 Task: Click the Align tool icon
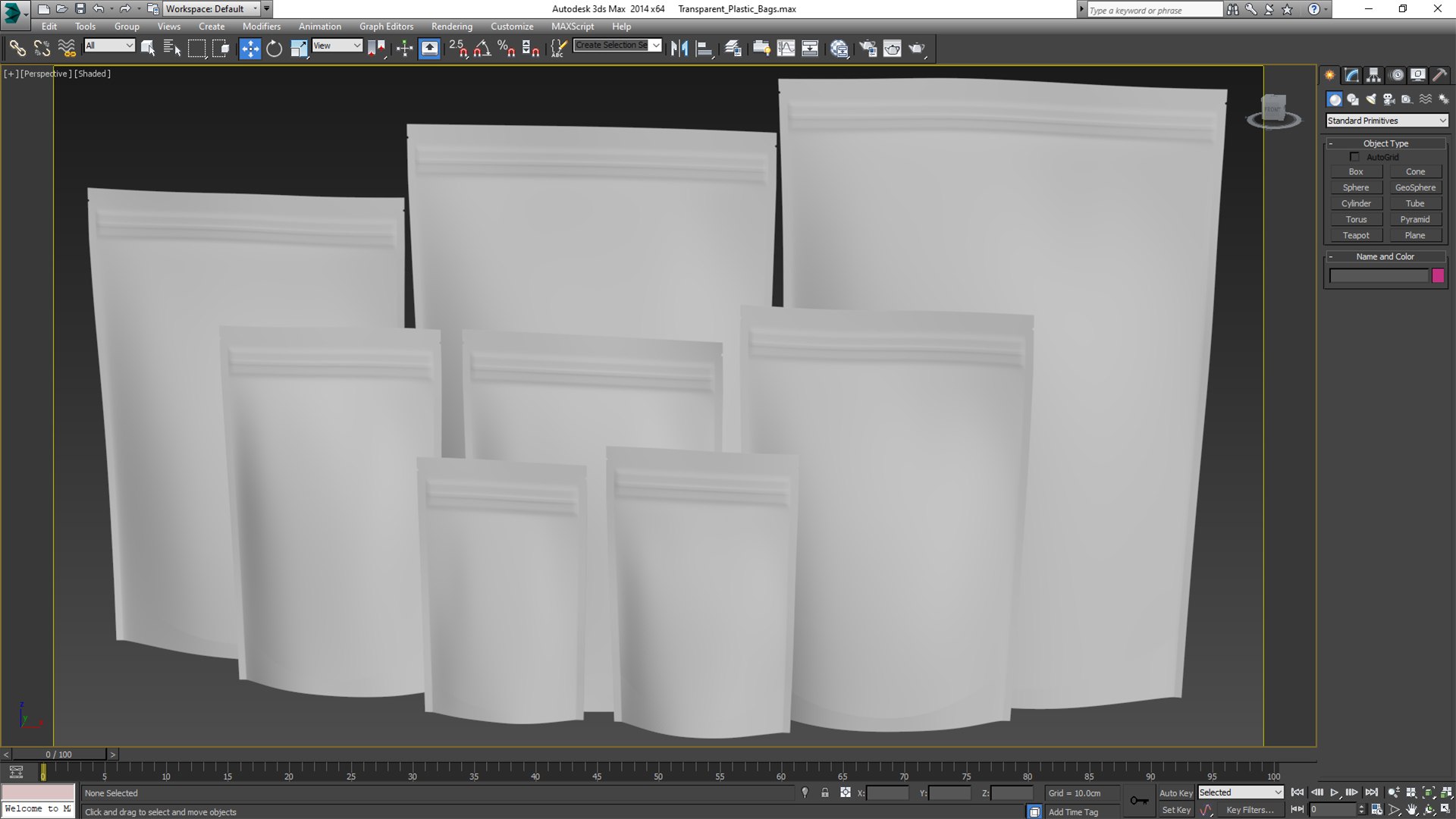point(704,49)
